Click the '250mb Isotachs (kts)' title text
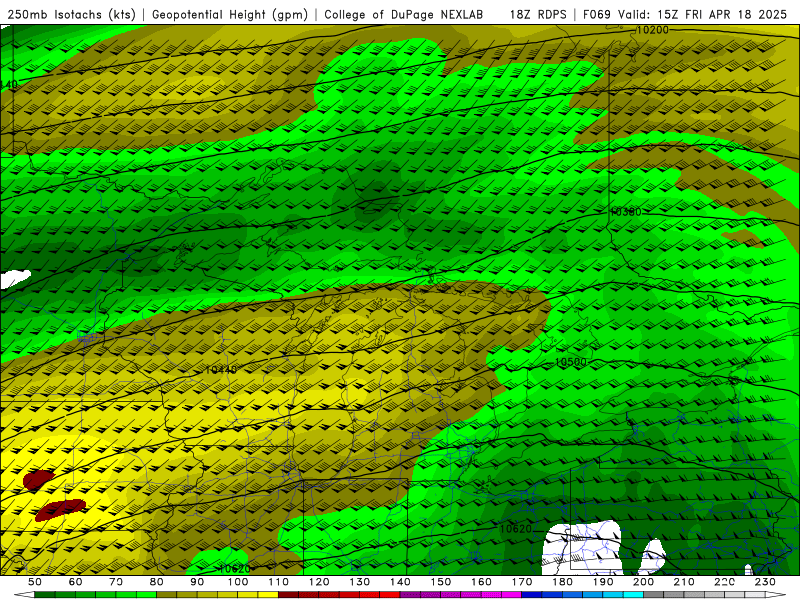This screenshot has width=800, height=600. pyautogui.click(x=71, y=14)
